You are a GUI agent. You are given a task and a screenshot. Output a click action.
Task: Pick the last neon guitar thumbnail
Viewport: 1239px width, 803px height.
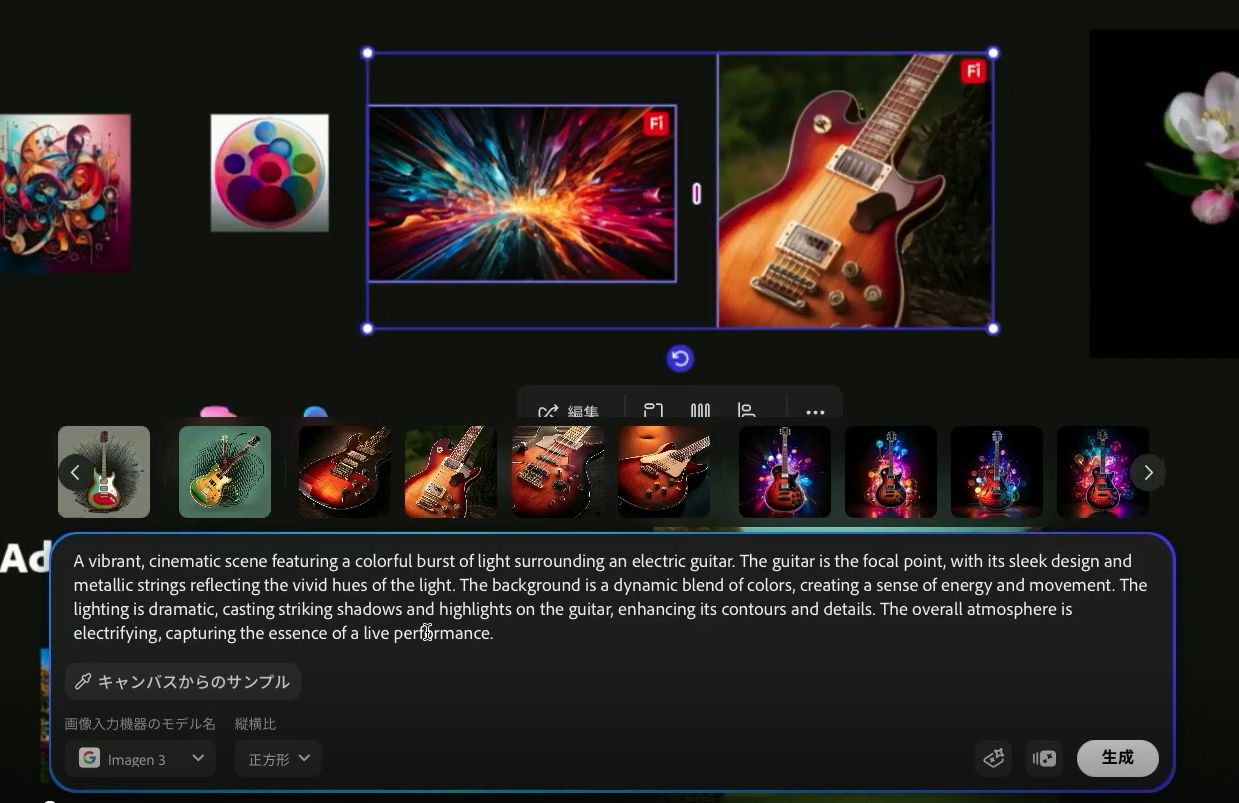(x=1103, y=472)
